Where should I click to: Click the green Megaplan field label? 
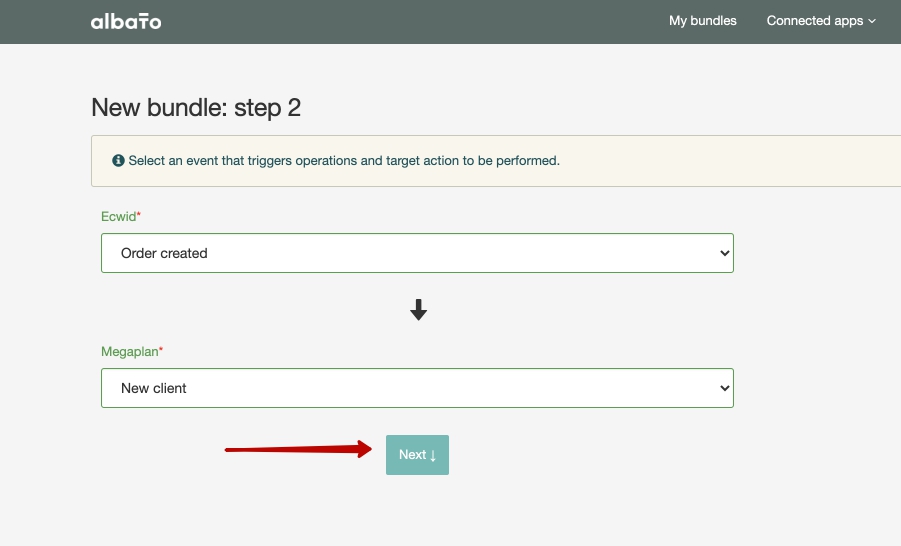coord(129,352)
